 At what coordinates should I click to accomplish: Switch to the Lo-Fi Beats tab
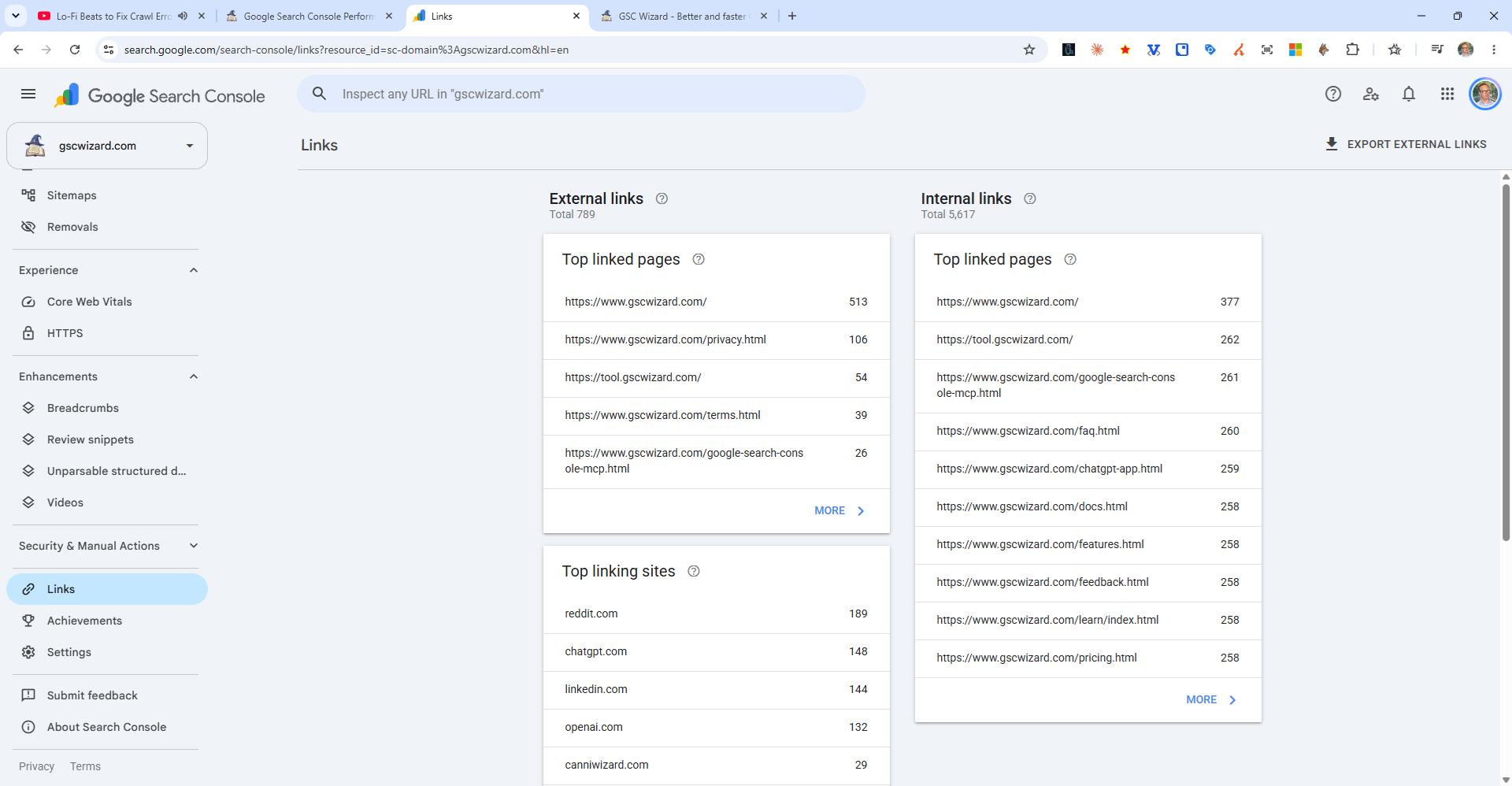(x=110, y=16)
